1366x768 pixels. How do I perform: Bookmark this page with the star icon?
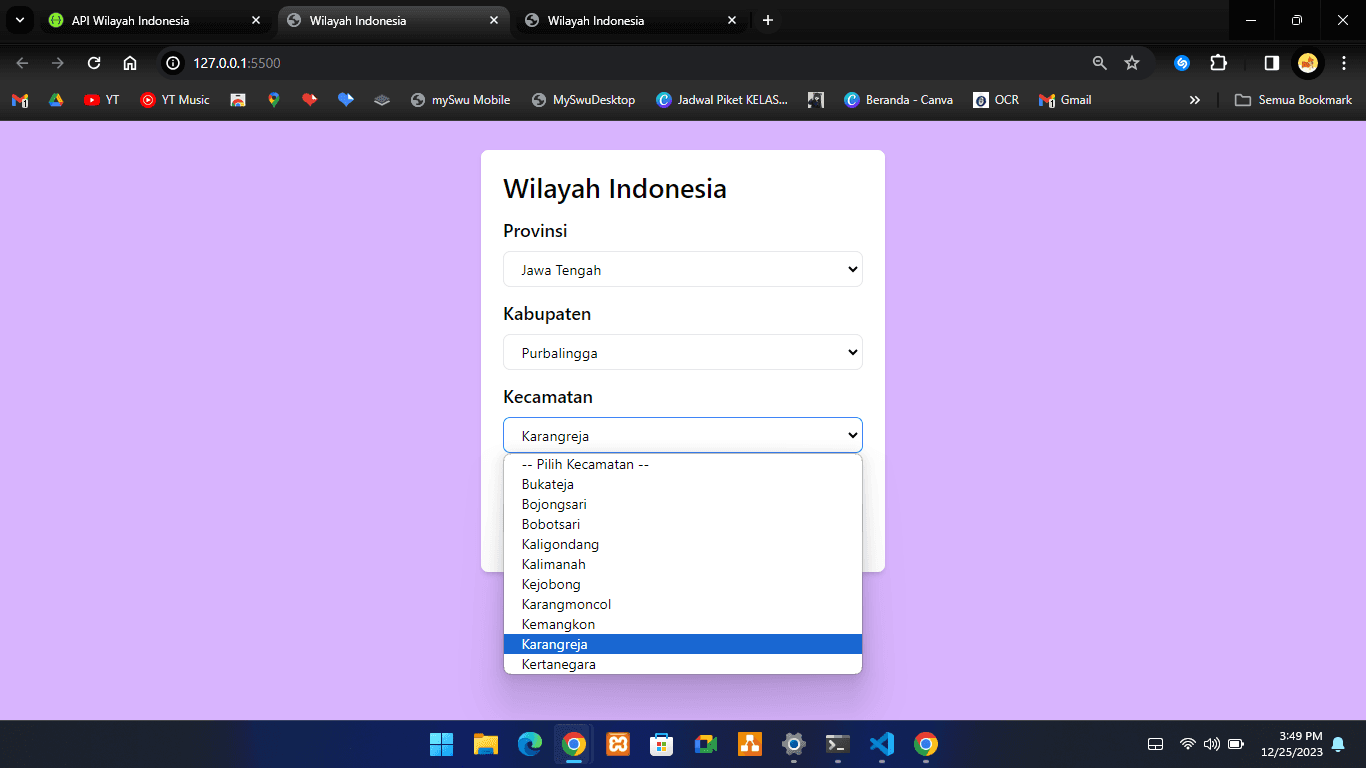click(1133, 62)
